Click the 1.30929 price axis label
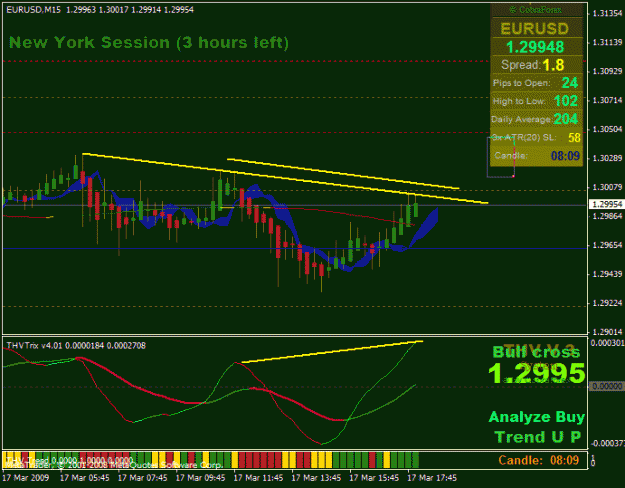Screen dimensions: 625x488 [x=607, y=71]
